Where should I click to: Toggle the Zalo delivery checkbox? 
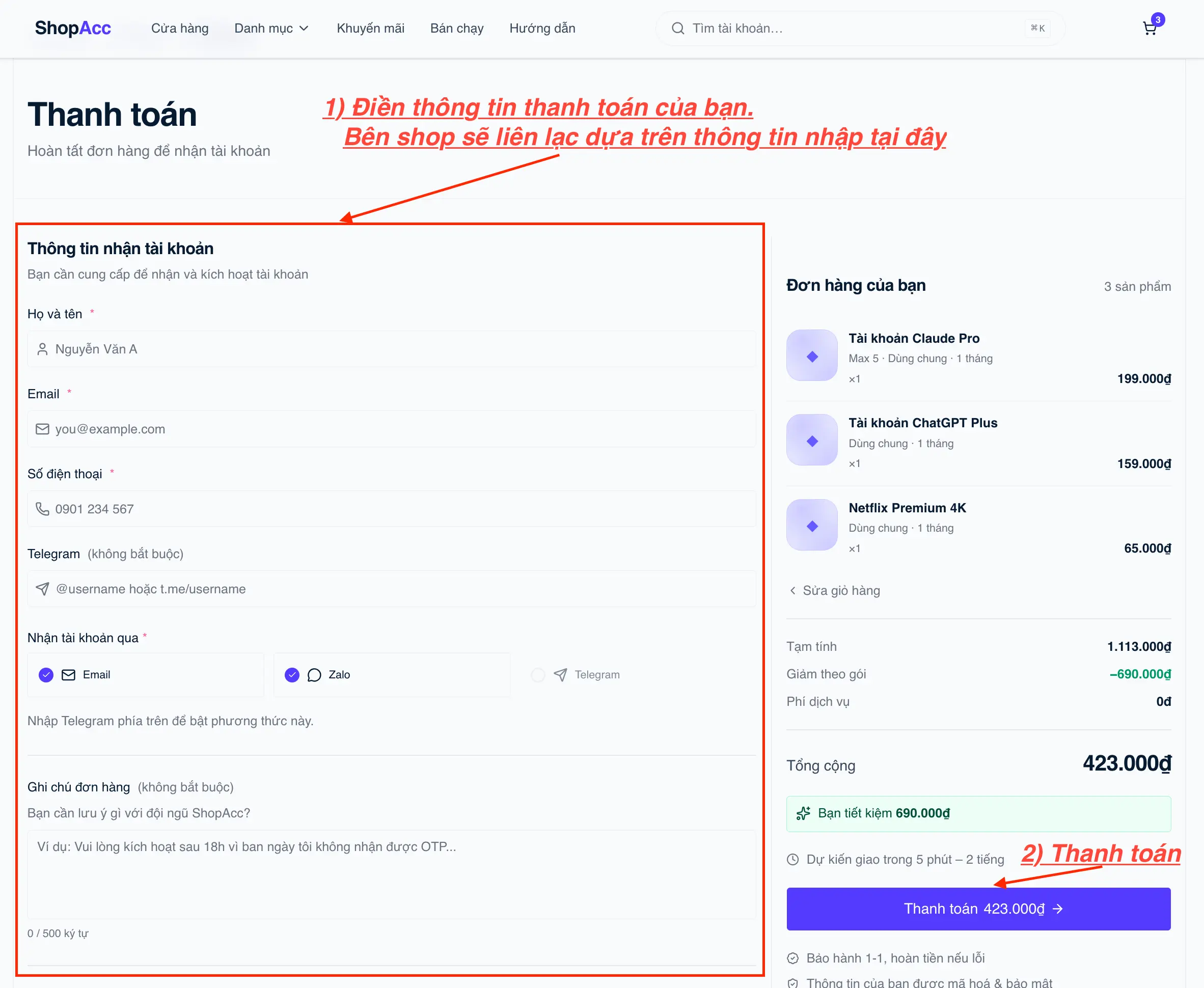click(x=292, y=675)
